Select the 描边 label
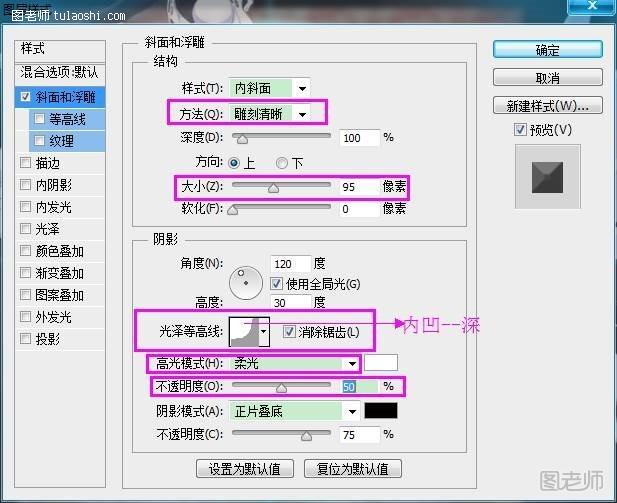The width and height of the screenshot is (617, 503). point(48,163)
